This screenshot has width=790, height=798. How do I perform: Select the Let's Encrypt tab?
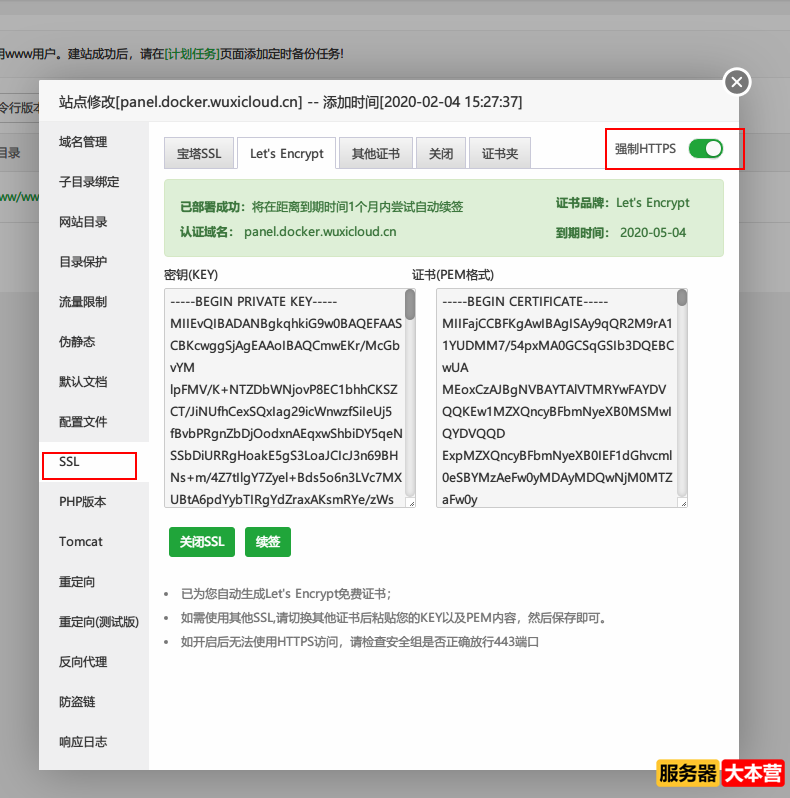287,153
